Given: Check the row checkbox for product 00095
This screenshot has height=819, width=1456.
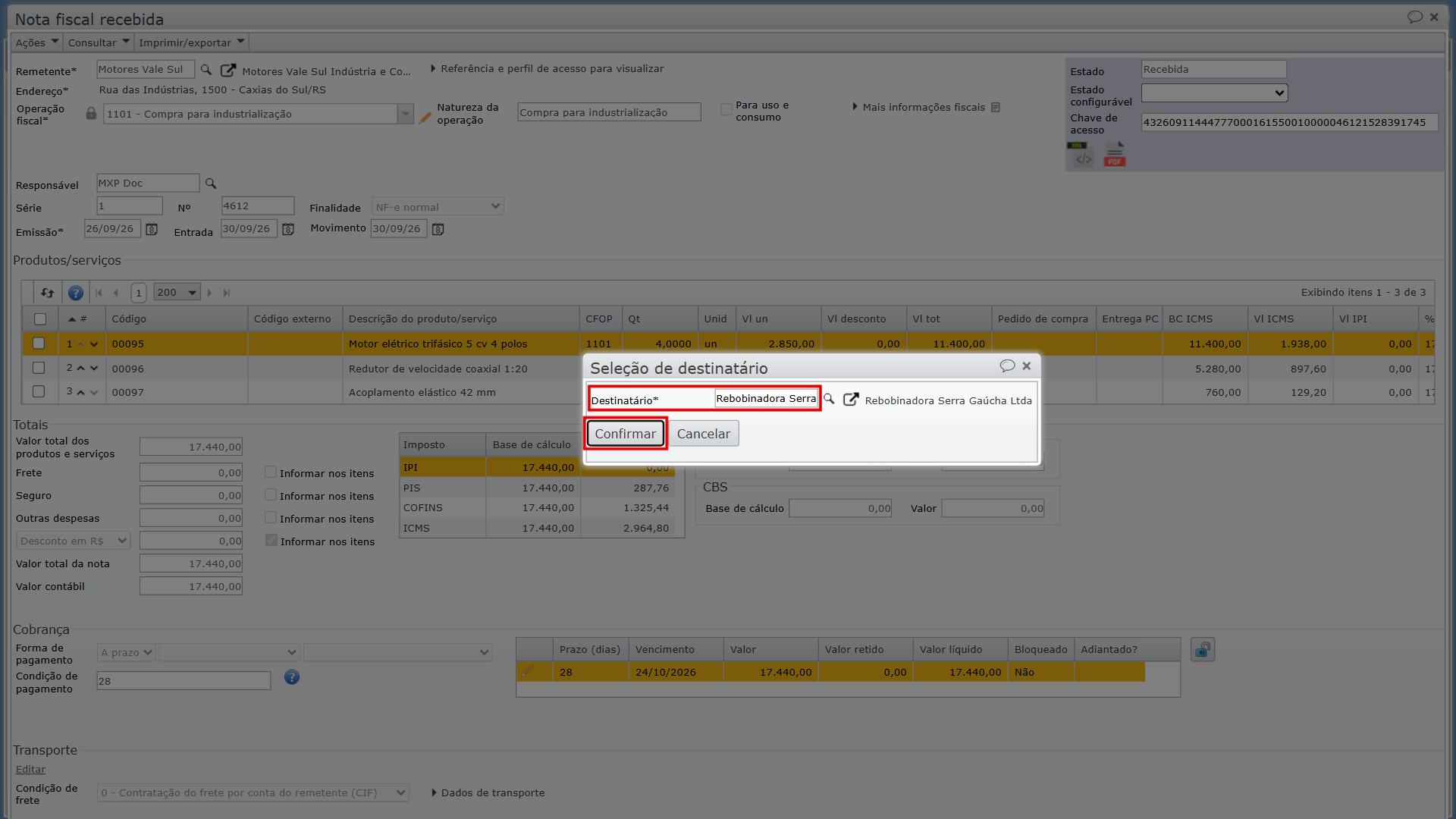Looking at the screenshot, I should pos(39,344).
